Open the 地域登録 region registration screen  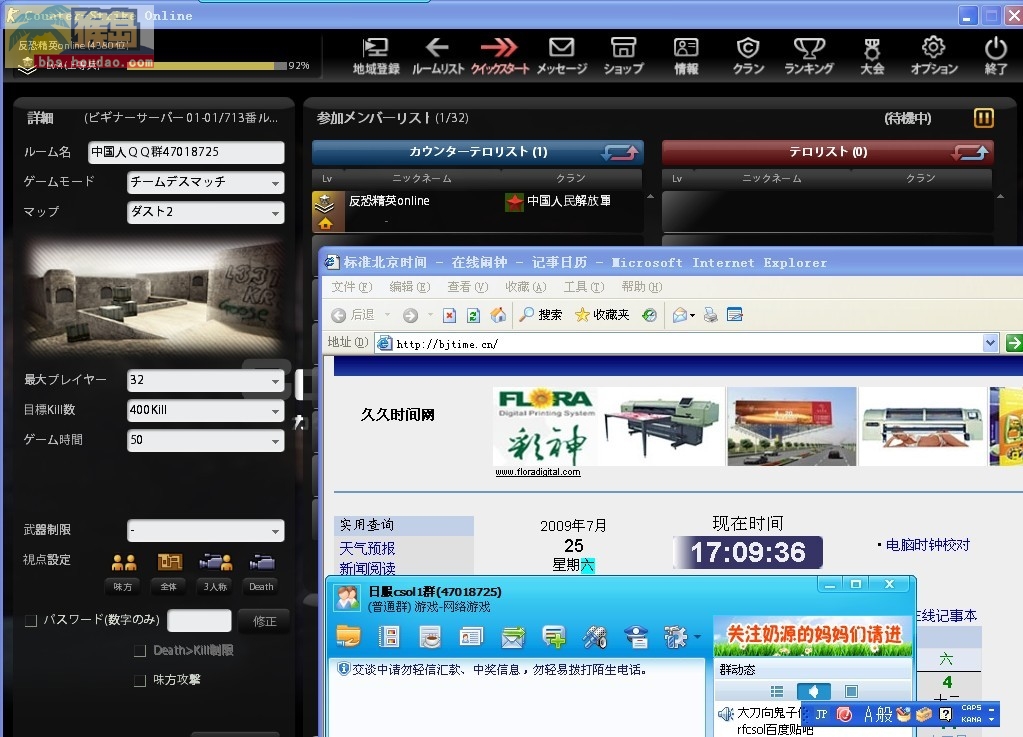click(376, 55)
